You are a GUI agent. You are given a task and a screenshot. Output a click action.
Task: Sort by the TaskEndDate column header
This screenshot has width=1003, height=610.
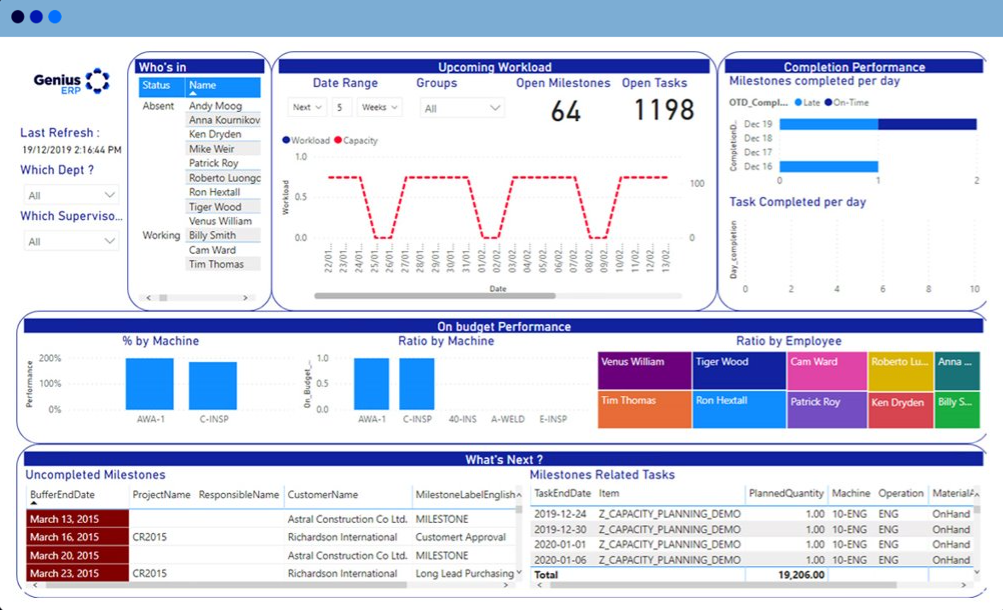pyautogui.click(x=562, y=493)
